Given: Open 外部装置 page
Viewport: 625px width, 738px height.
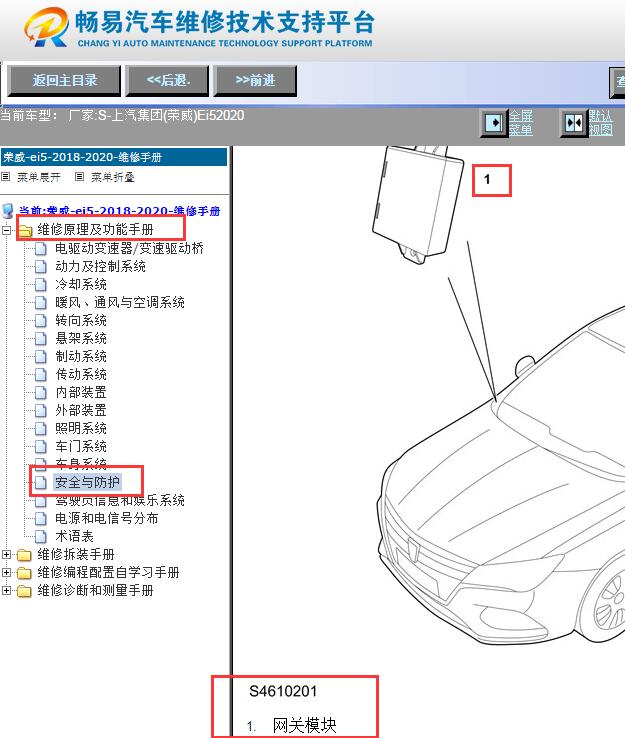Looking at the screenshot, I should click(x=81, y=410).
